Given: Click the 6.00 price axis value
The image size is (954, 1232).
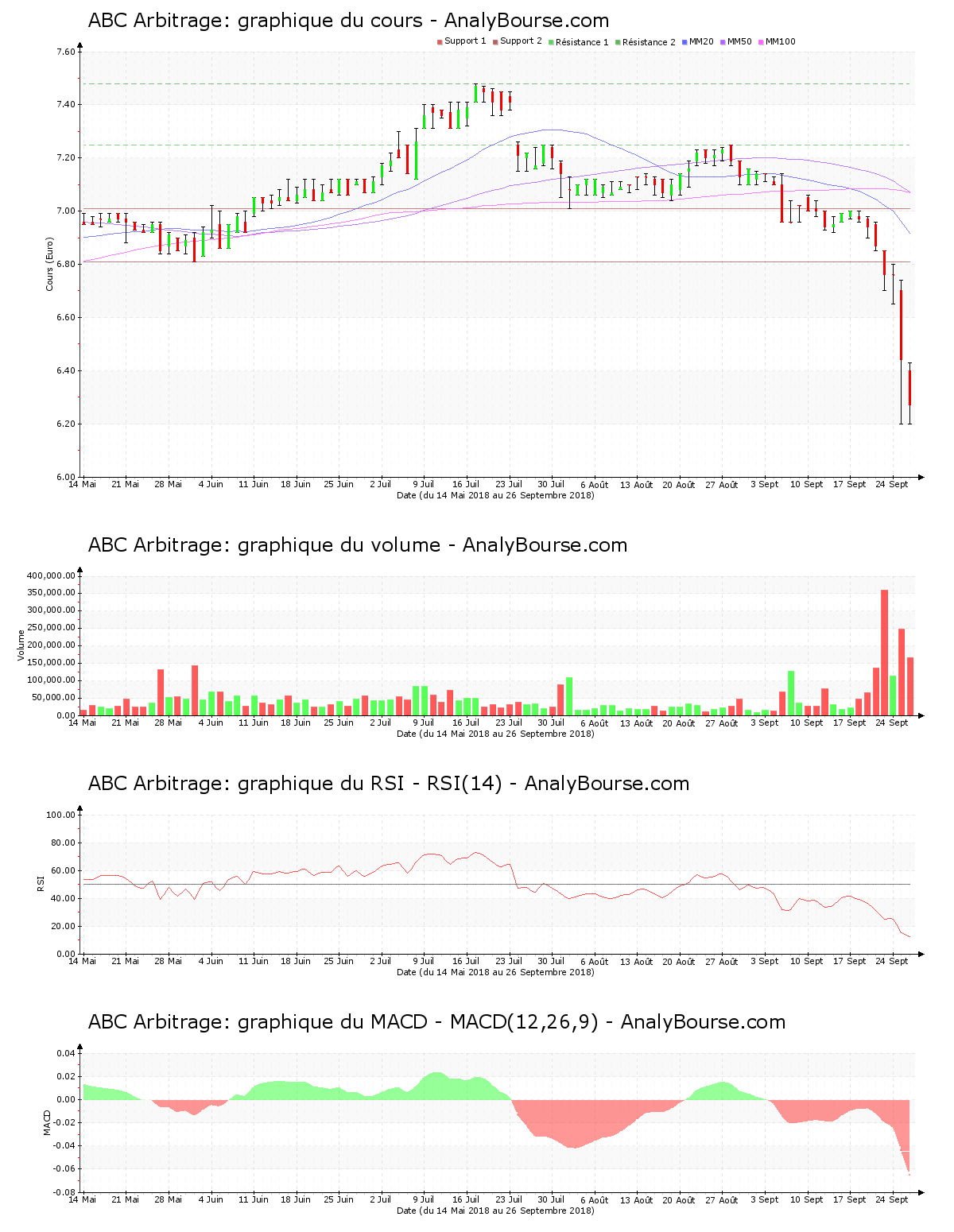Looking at the screenshot, I should 65,477.
